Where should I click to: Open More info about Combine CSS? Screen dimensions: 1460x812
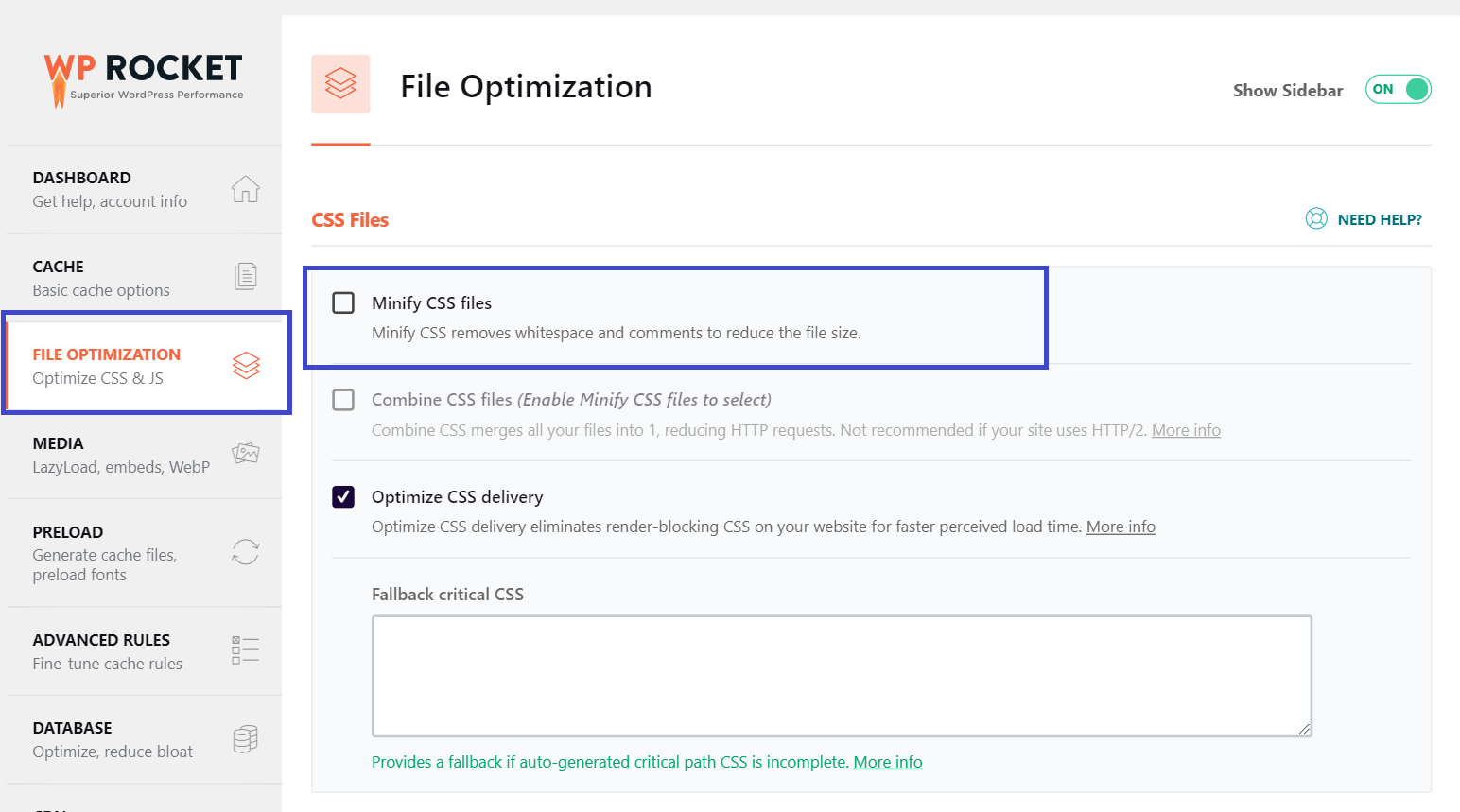pyautogui.click(x=1186, y=429)
